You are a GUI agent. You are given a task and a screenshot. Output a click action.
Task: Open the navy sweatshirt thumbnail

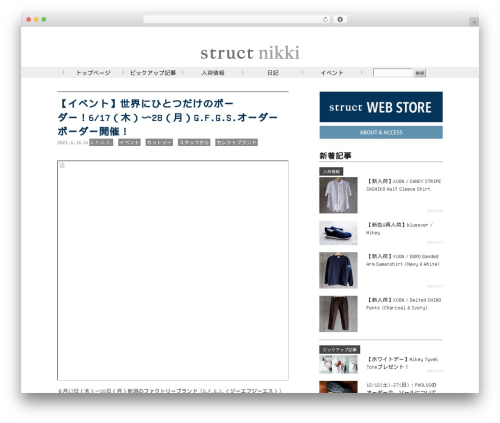[338, 270]
